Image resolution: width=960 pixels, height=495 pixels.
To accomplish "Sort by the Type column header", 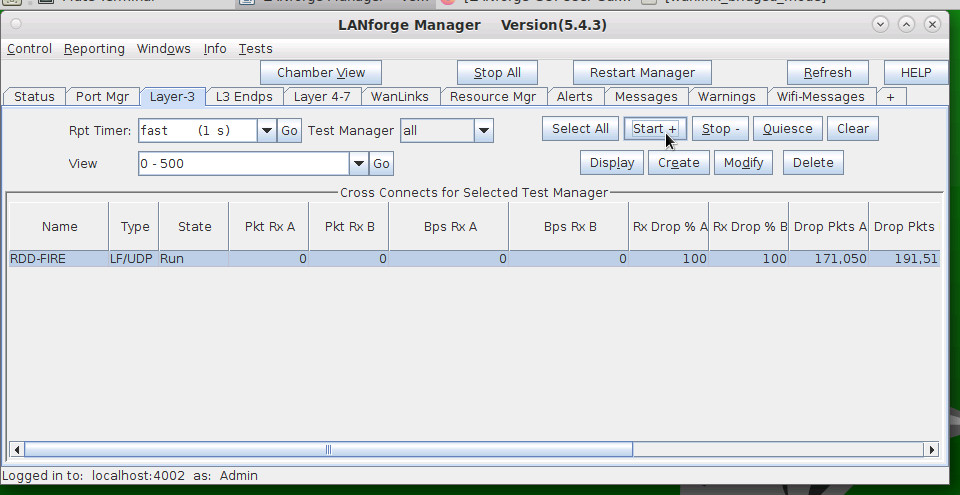I will pos(135,227).
